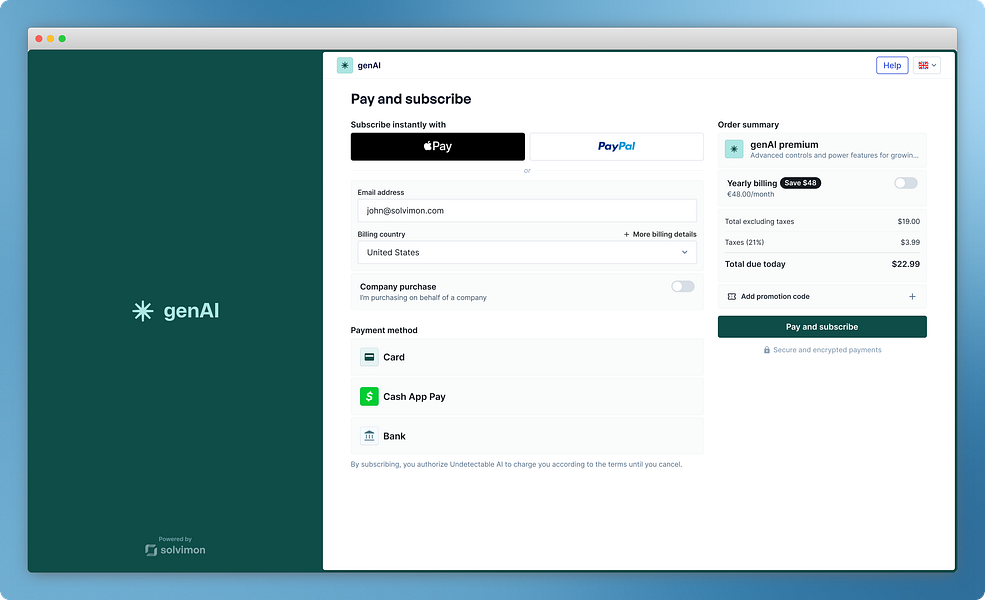Click the Card payment icon

(369, 357)
